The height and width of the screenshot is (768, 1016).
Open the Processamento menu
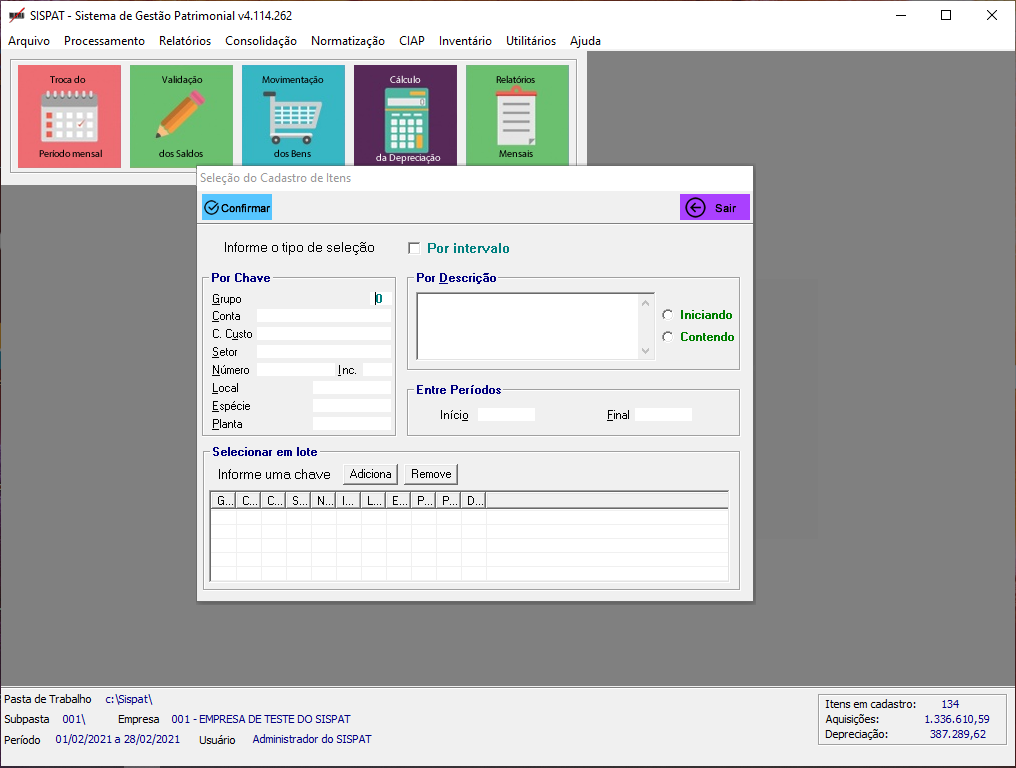104,41
